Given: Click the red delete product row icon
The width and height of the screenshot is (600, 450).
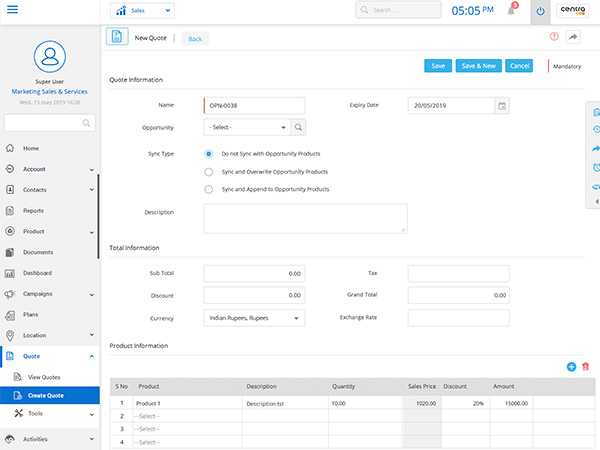Looking at the screenshot, I should coord(585,367).
